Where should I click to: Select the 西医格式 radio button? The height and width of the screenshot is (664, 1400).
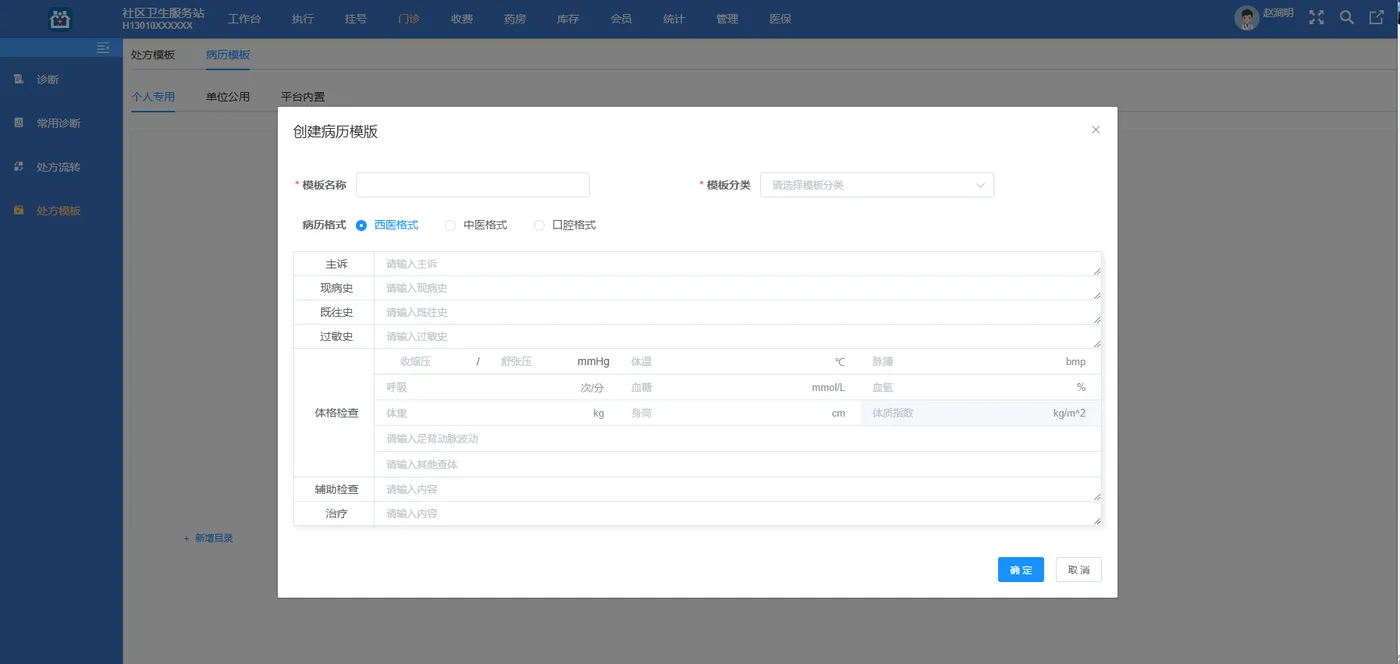pos(361,224)
